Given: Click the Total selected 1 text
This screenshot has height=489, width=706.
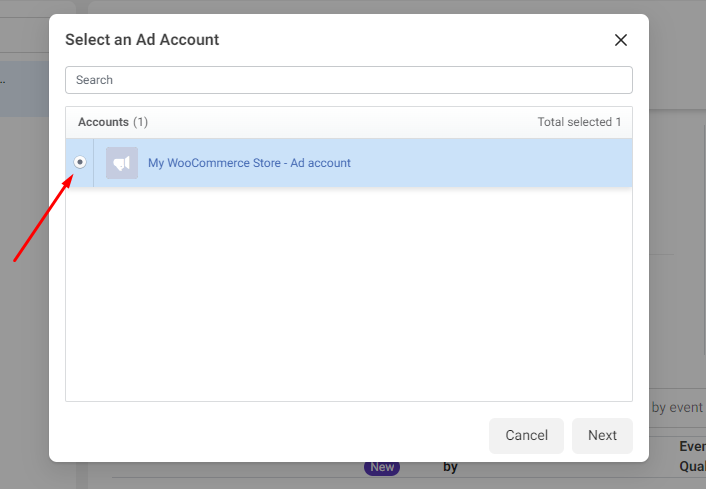Looking at the screenshot, I should coord(579,122).
